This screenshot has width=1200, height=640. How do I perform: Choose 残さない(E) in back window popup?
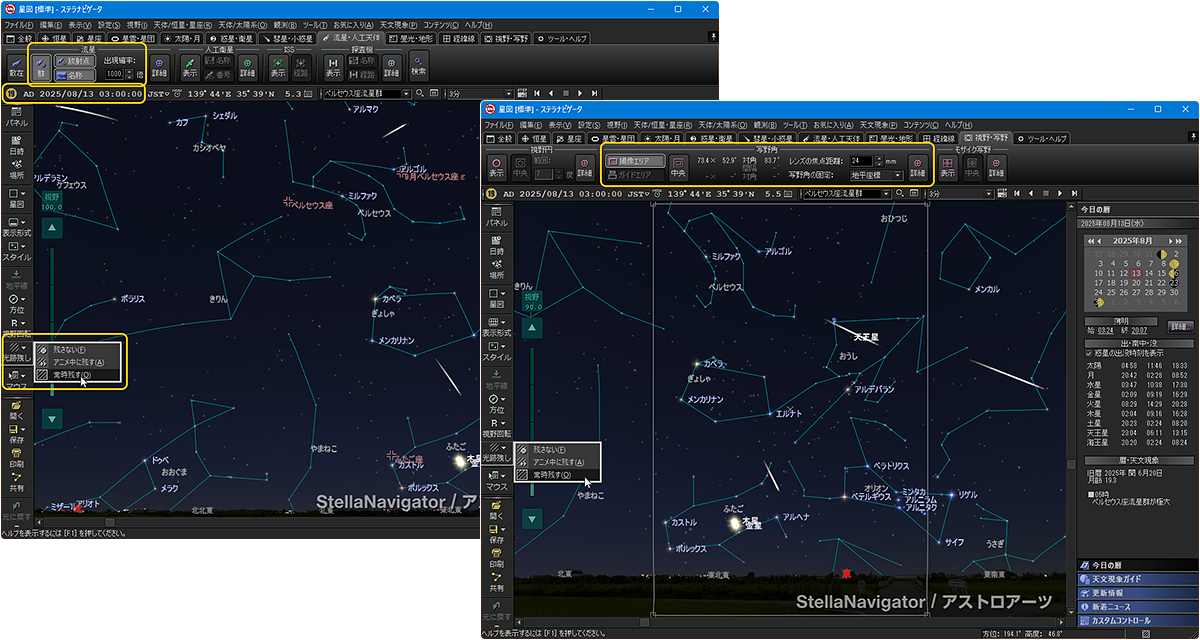pos(78,349)
